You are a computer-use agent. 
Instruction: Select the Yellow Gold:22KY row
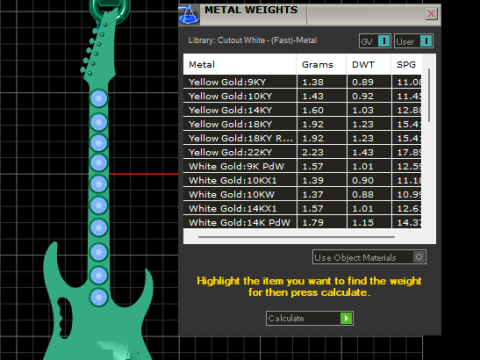302,152
